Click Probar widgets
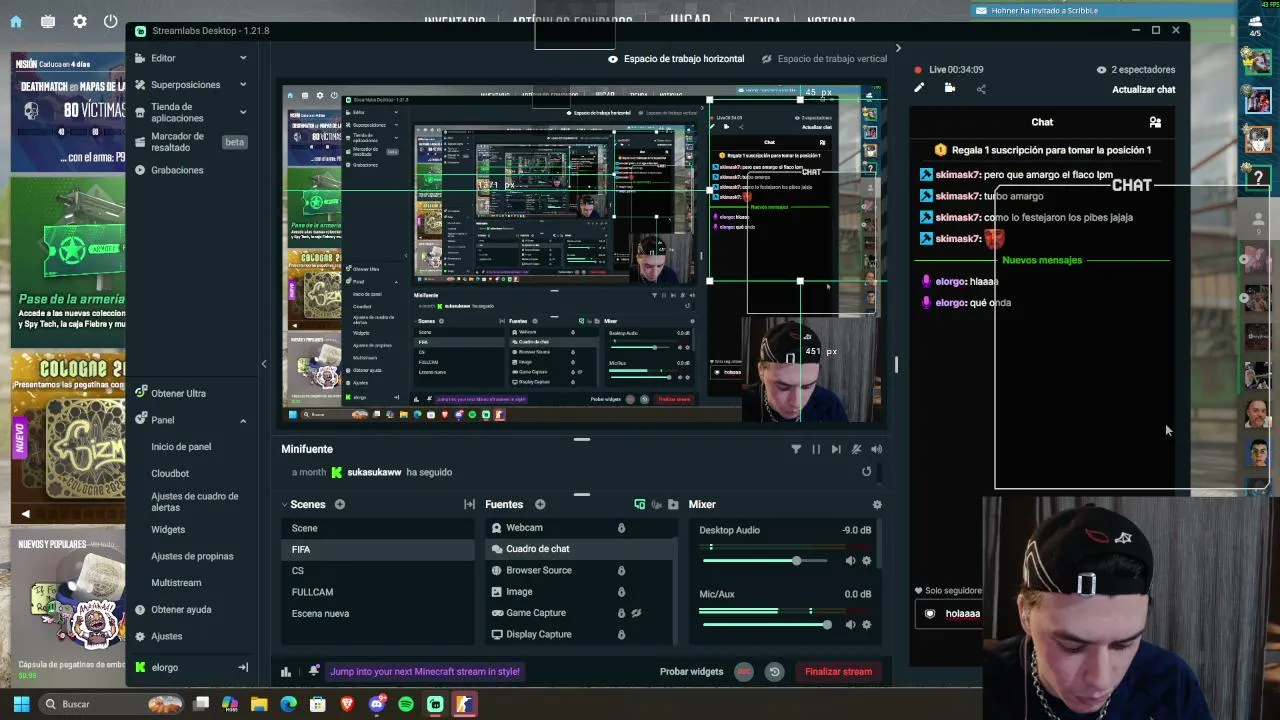The height and width of the screenshot is (720, 1280). [x=691, y=672]
